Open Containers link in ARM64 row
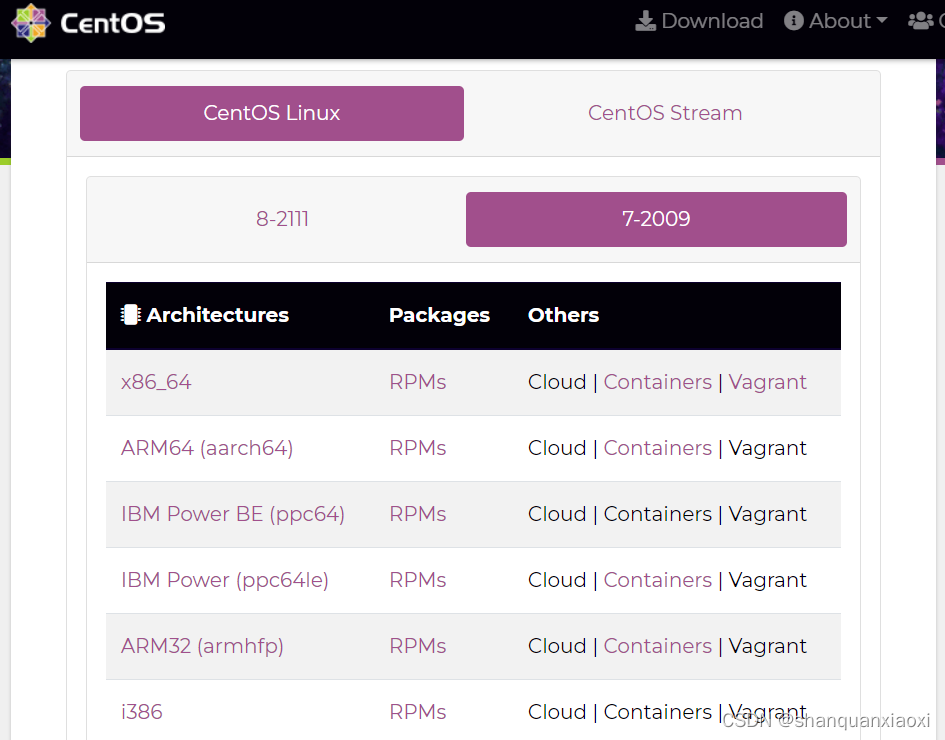The height and width of the screenshot is (740, 945). pos(658,448)
